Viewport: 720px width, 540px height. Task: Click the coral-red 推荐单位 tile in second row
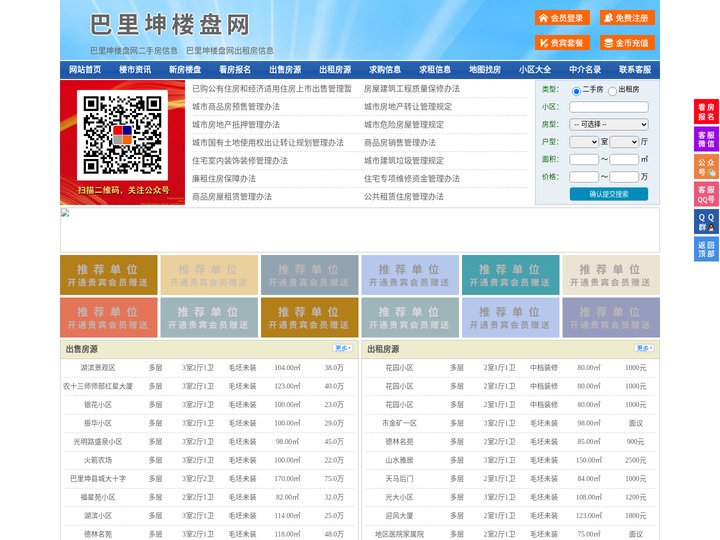[109, 317]
